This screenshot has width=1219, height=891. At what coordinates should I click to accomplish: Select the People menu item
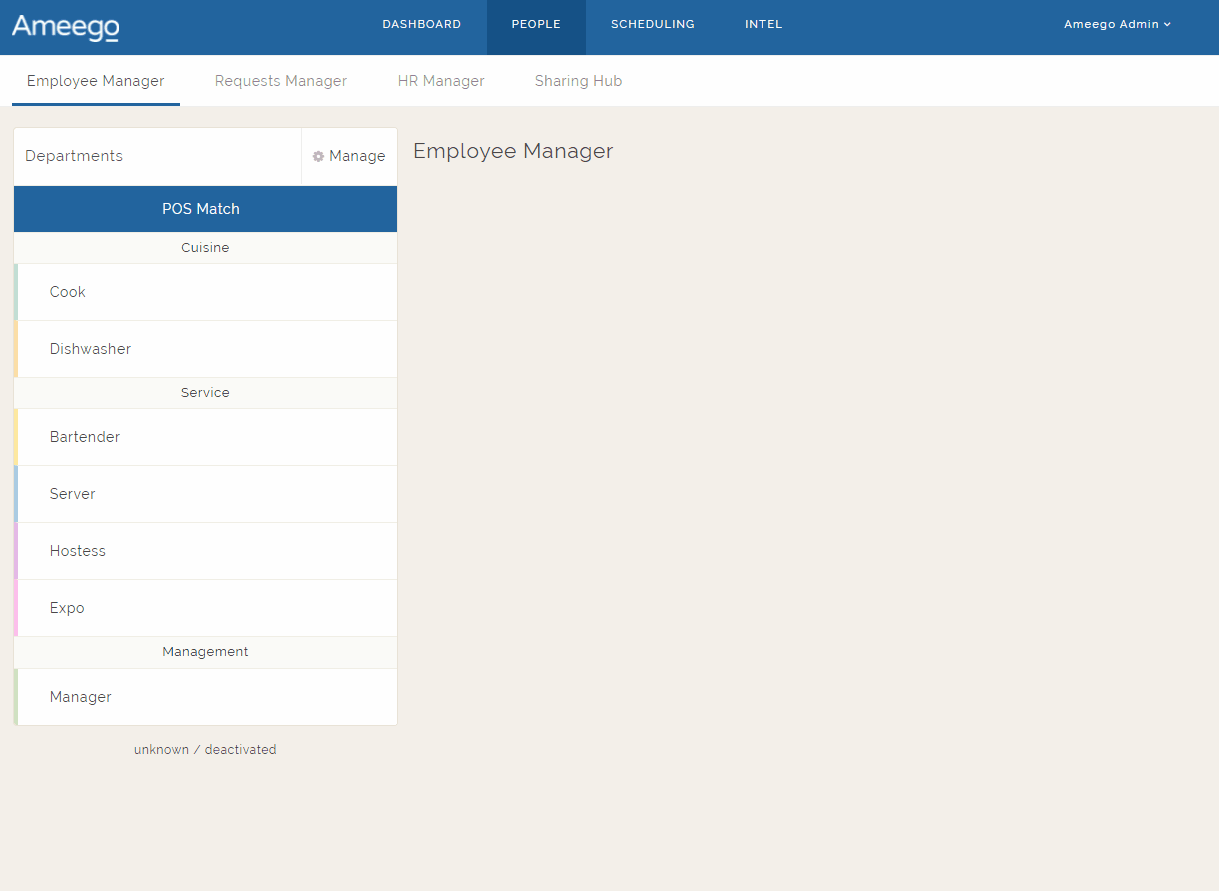click(535, 25)
